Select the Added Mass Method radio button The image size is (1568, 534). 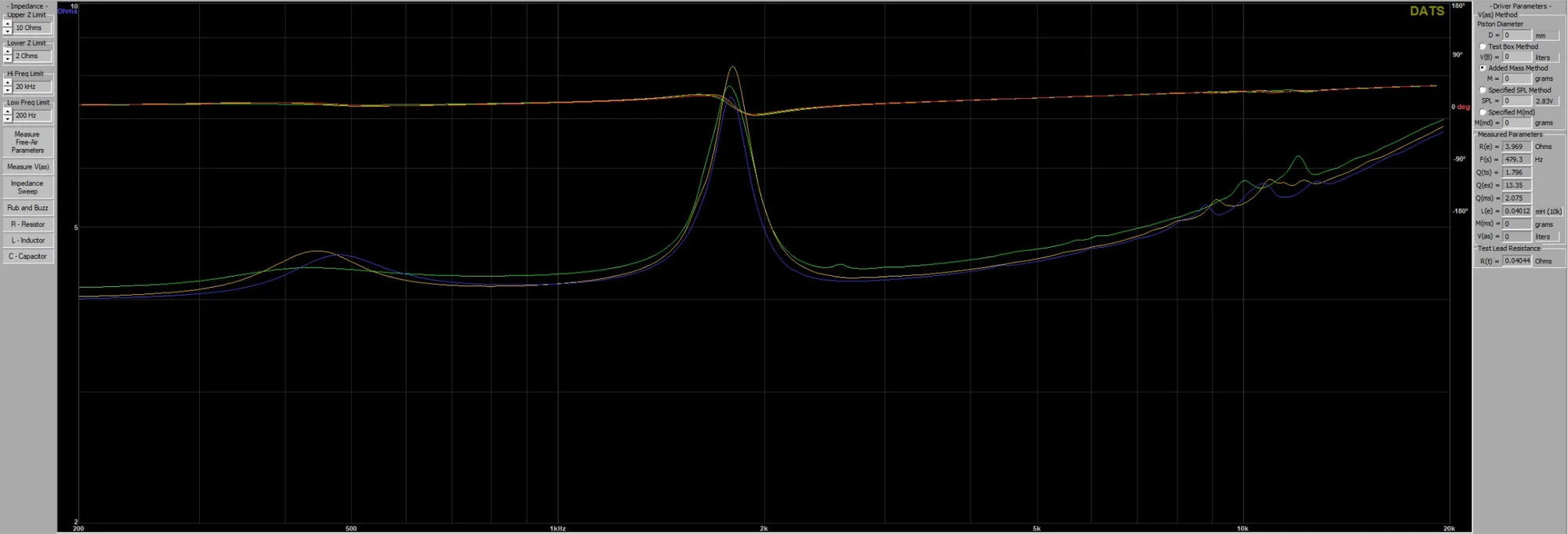coord(1483,68)
